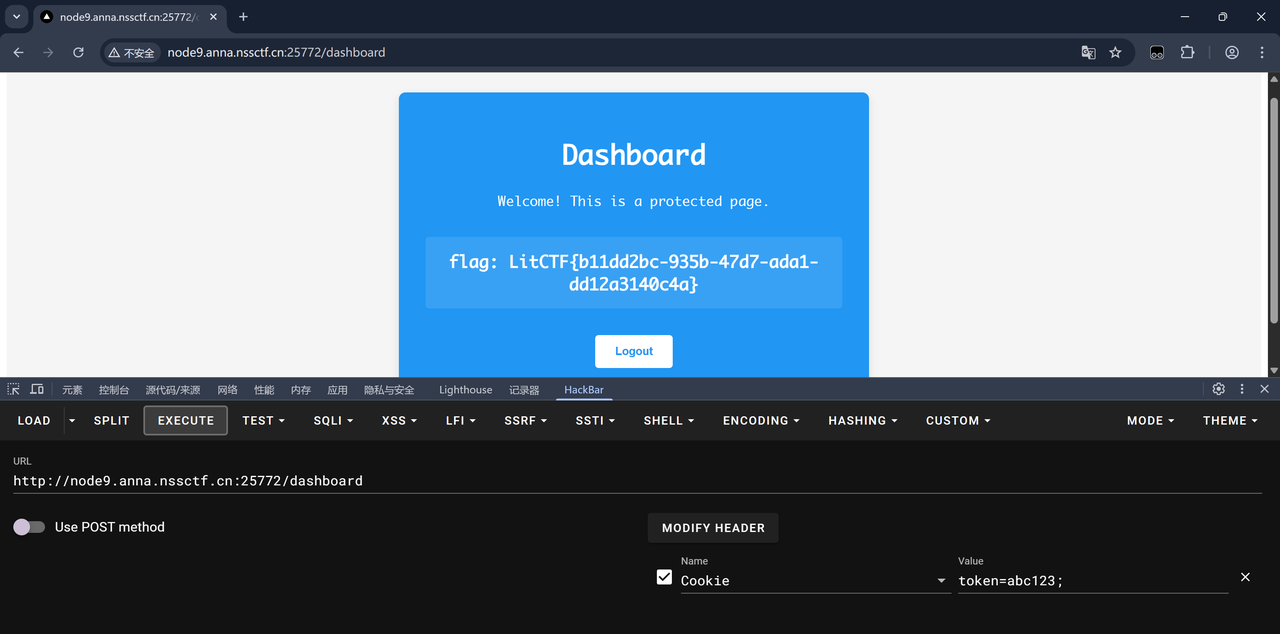The image size is (1280, 634).
Task: Open the SHELL dropdown menu
Action: (x=669, y=421)
